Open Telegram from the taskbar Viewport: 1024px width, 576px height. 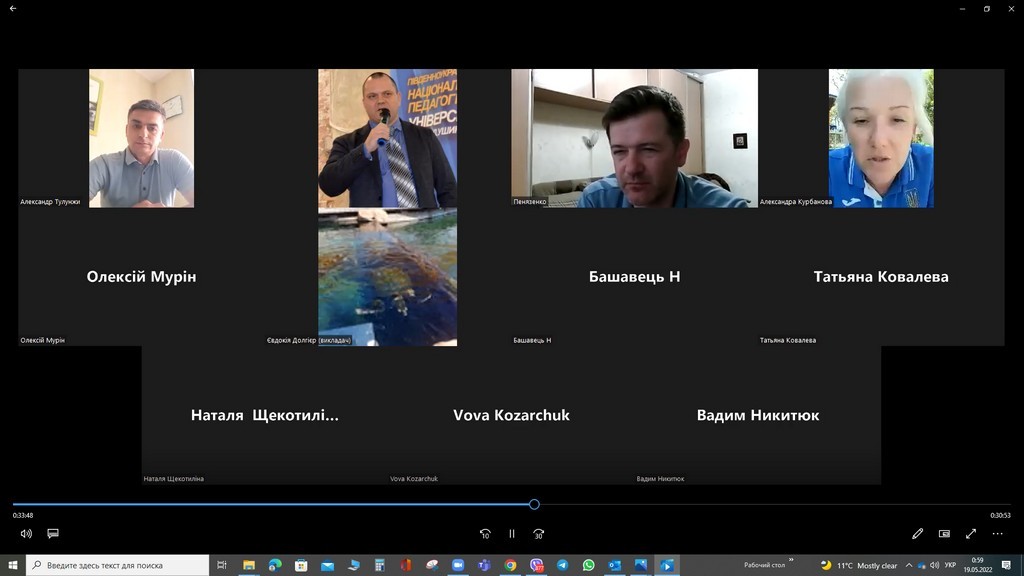[562, 565]
